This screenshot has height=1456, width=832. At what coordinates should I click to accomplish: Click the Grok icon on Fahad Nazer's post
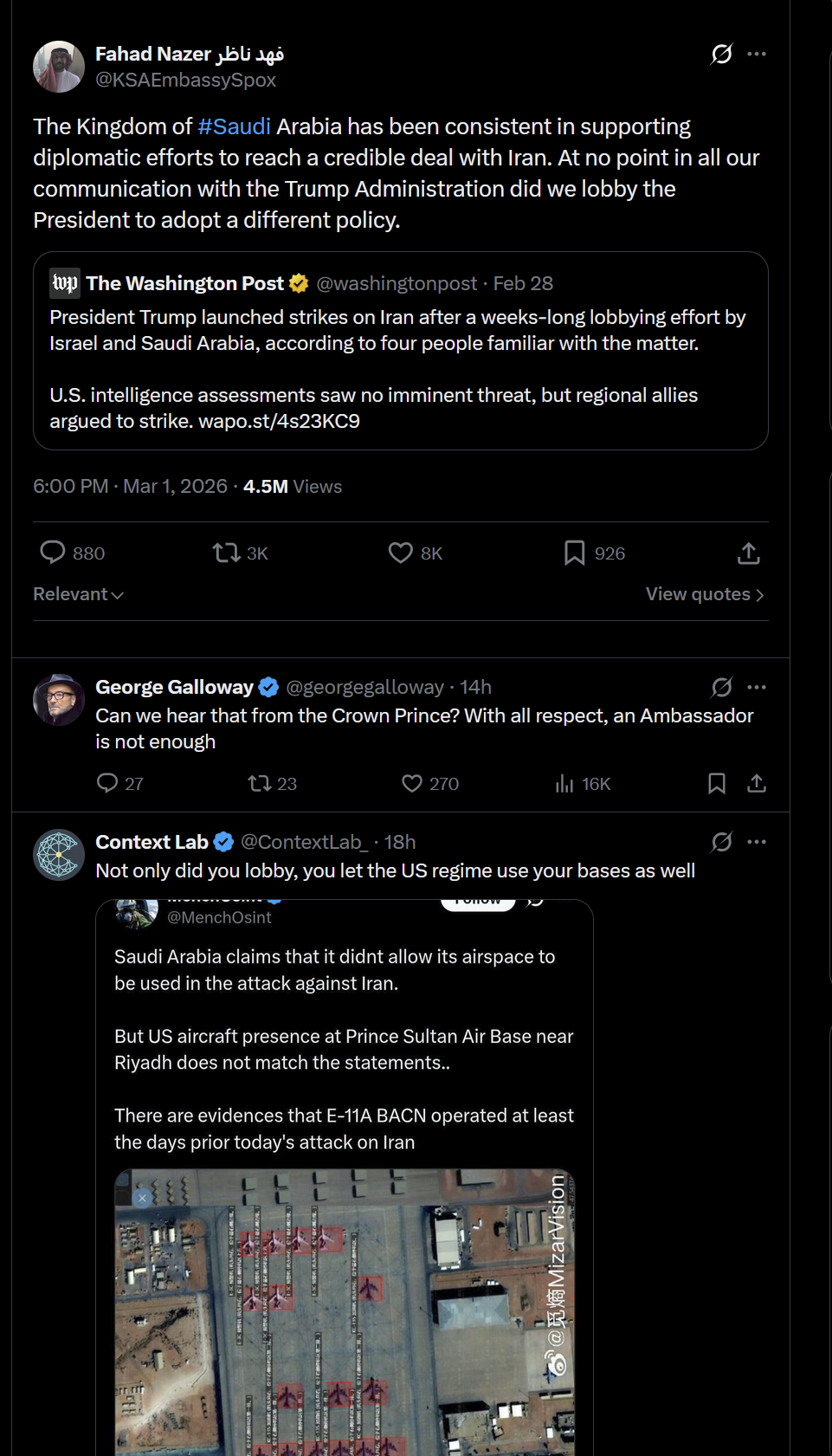click(x=721, y=54)
